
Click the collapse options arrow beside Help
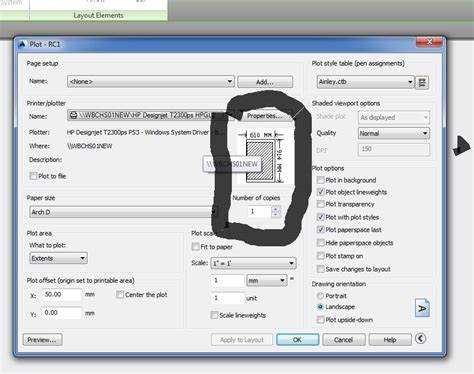click(x=421, y=339)
